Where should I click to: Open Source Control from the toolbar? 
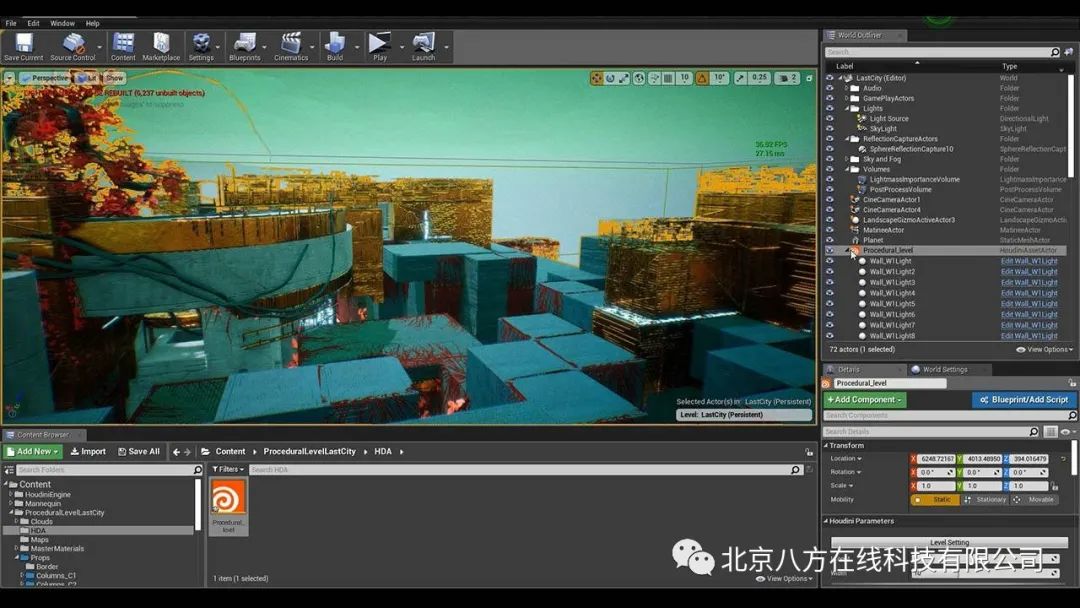(x=72, y=47)
